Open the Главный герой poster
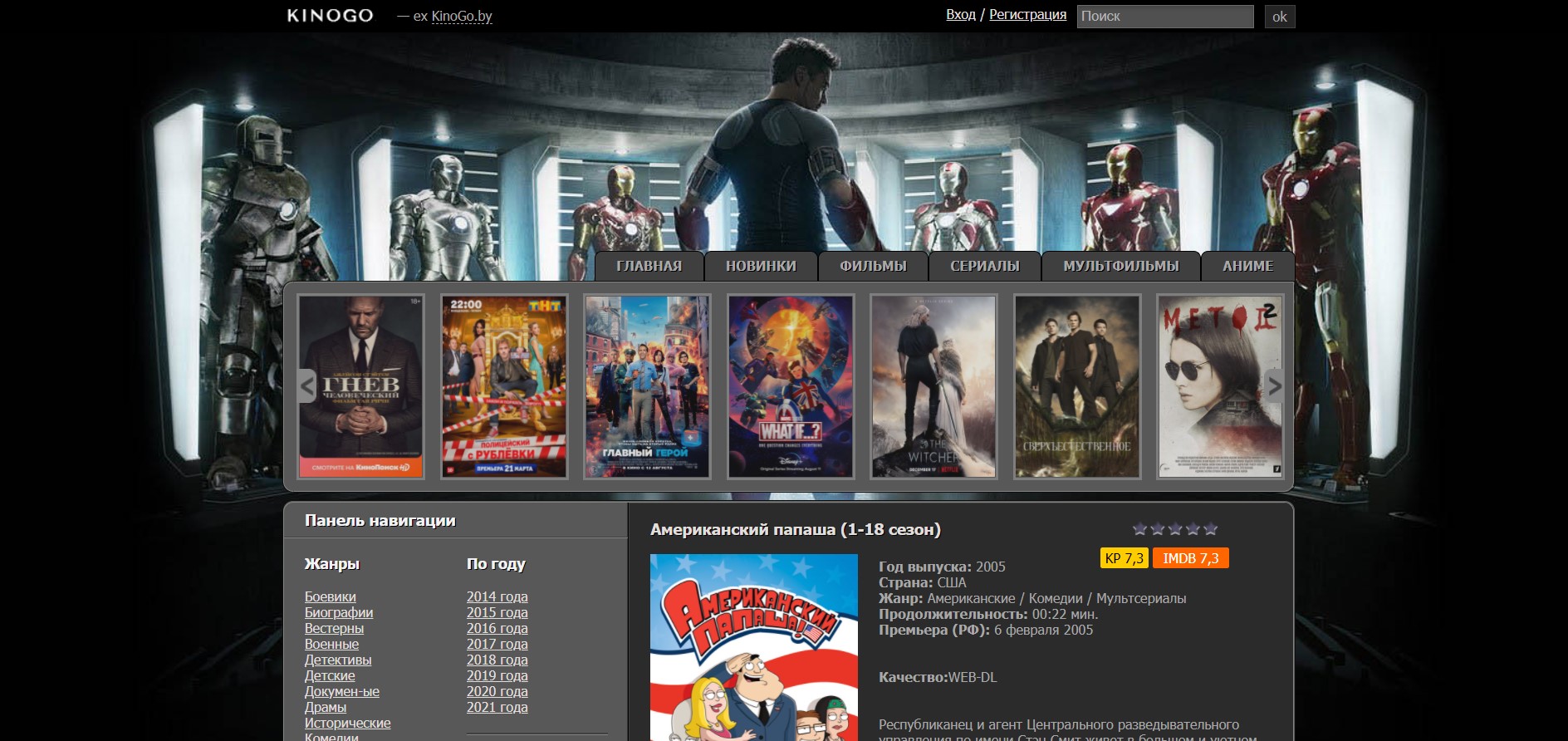Image resolution: width=1568 pixels, height=741 pixels. 647,386
